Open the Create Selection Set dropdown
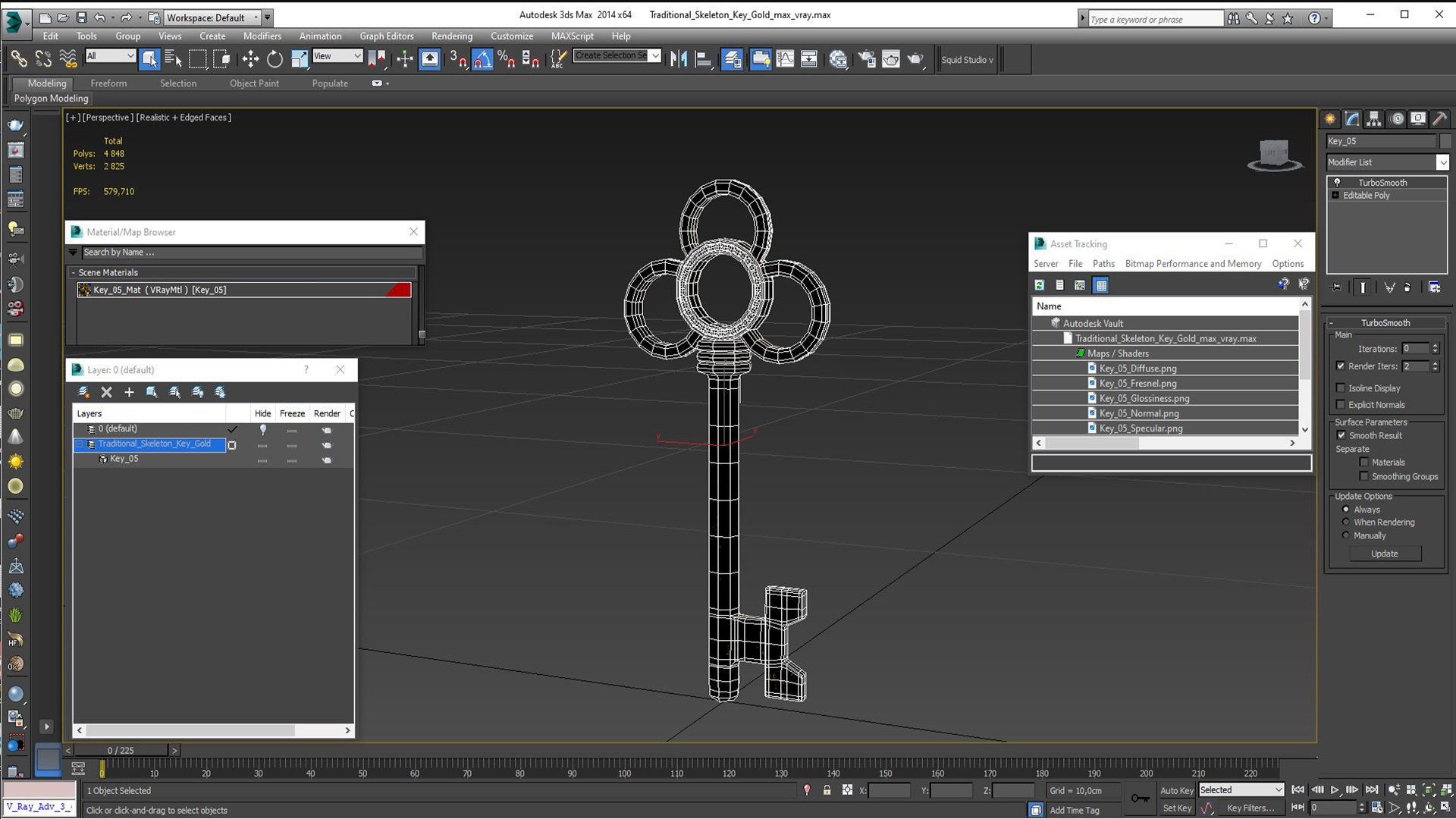 point(655,56)
